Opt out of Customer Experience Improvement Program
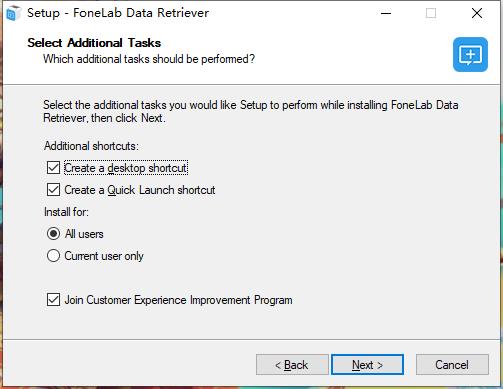Viewport: 503px width, 389px height. (x=53, y=300)
